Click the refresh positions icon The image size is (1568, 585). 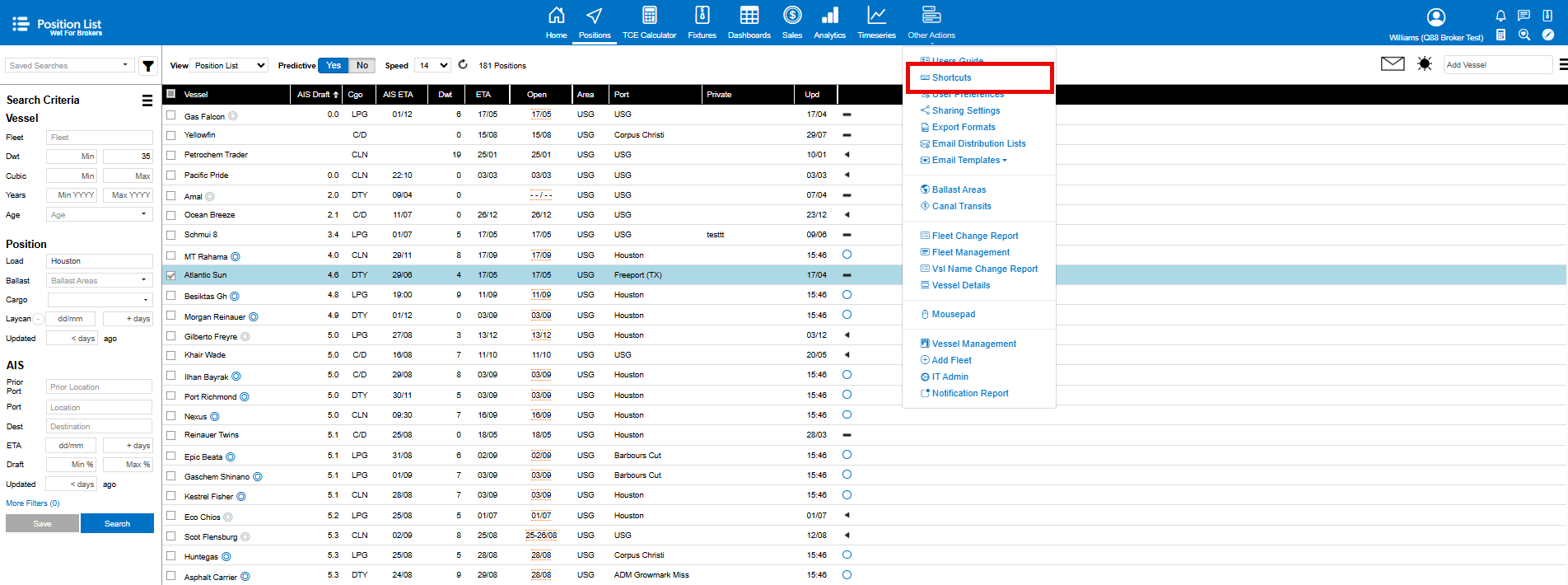click(463, 65)
